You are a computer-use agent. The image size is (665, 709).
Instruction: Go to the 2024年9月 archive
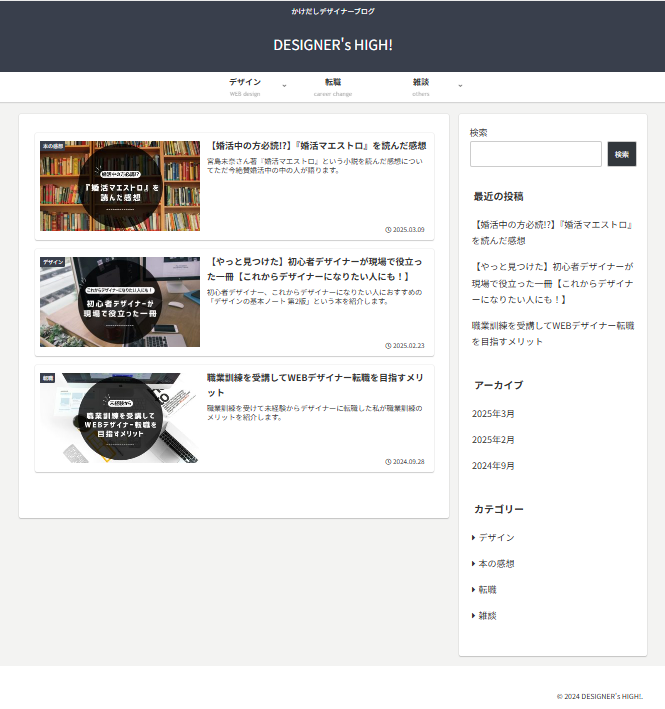click(x=493, y=466)
